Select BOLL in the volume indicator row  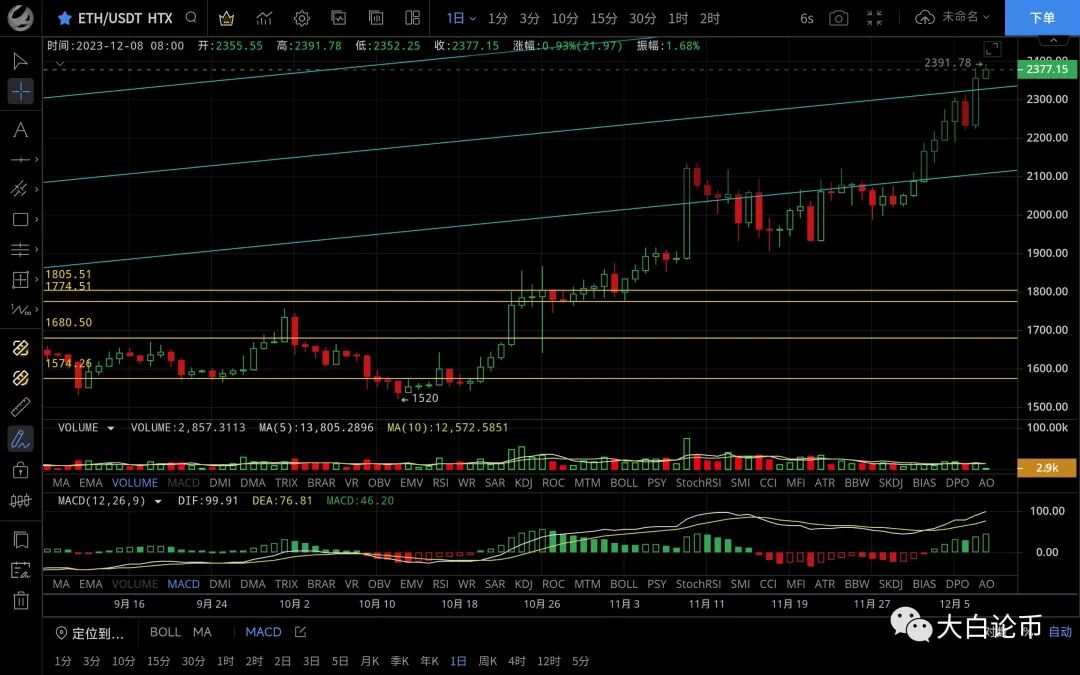(623, 483)
